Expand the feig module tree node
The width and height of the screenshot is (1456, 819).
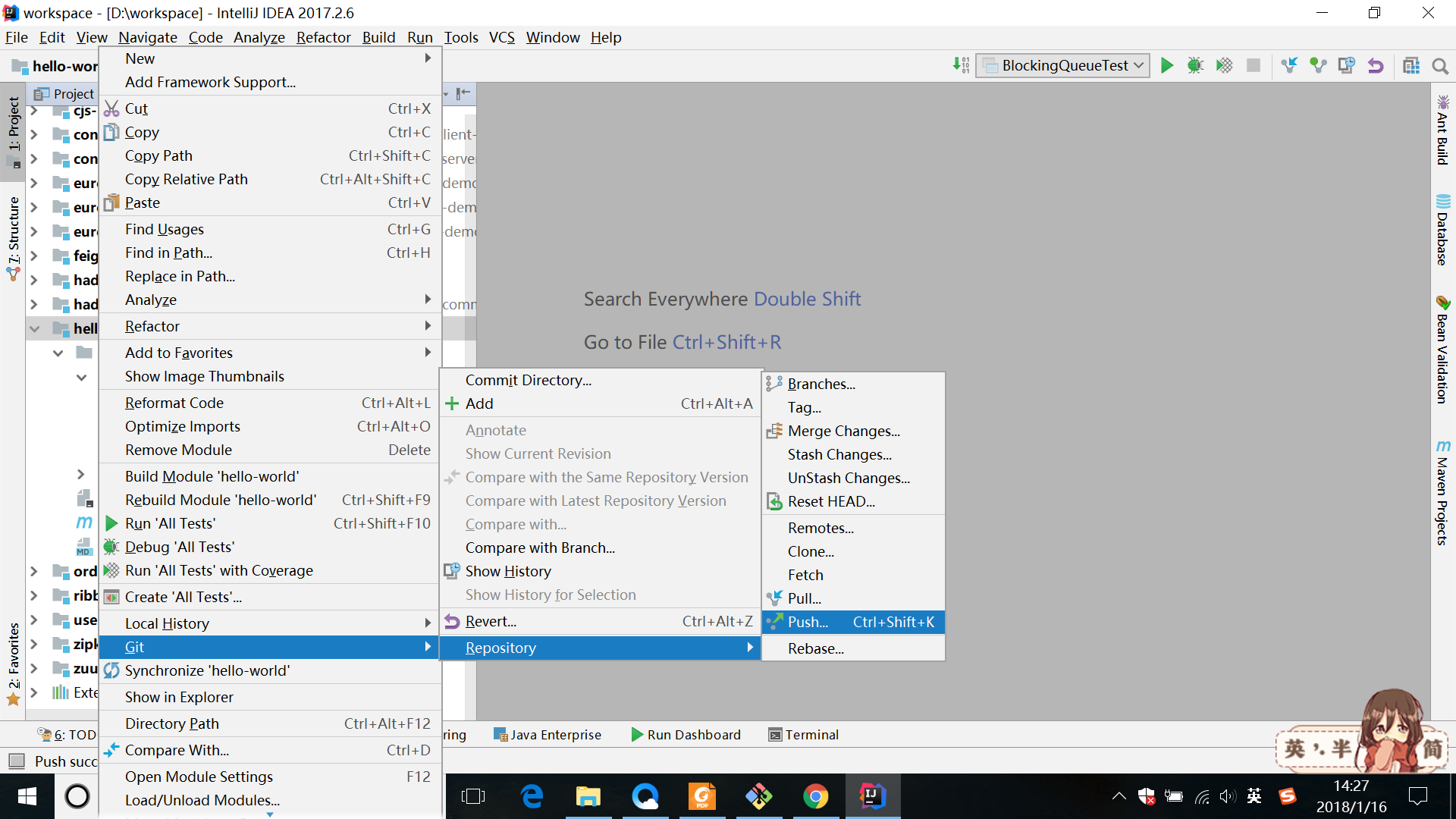click(34, 256)
